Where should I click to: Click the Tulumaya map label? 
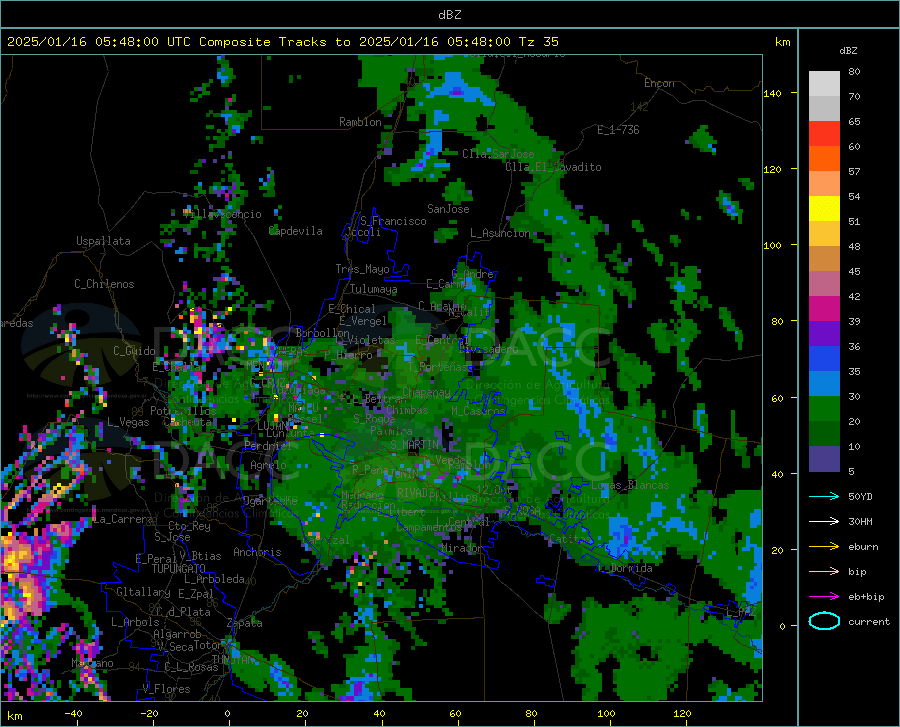(x=373, y=289)
